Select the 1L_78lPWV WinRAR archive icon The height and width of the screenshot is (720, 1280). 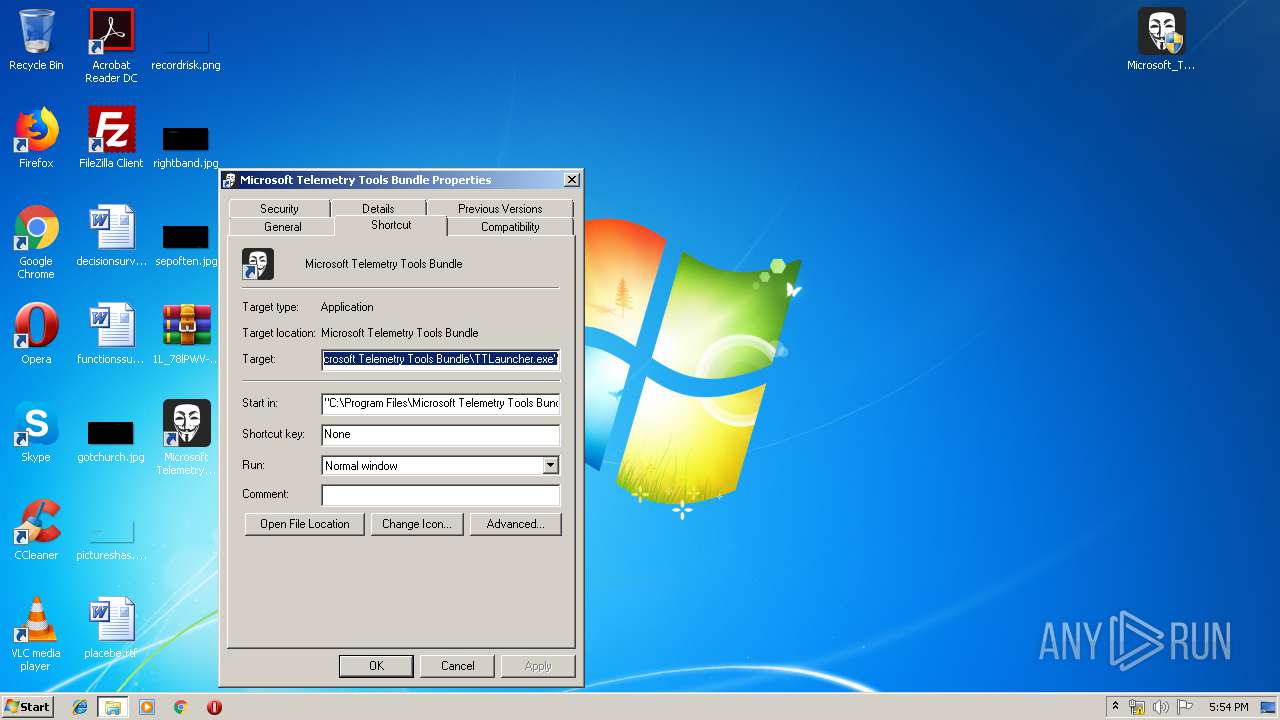tap(186, 334)
